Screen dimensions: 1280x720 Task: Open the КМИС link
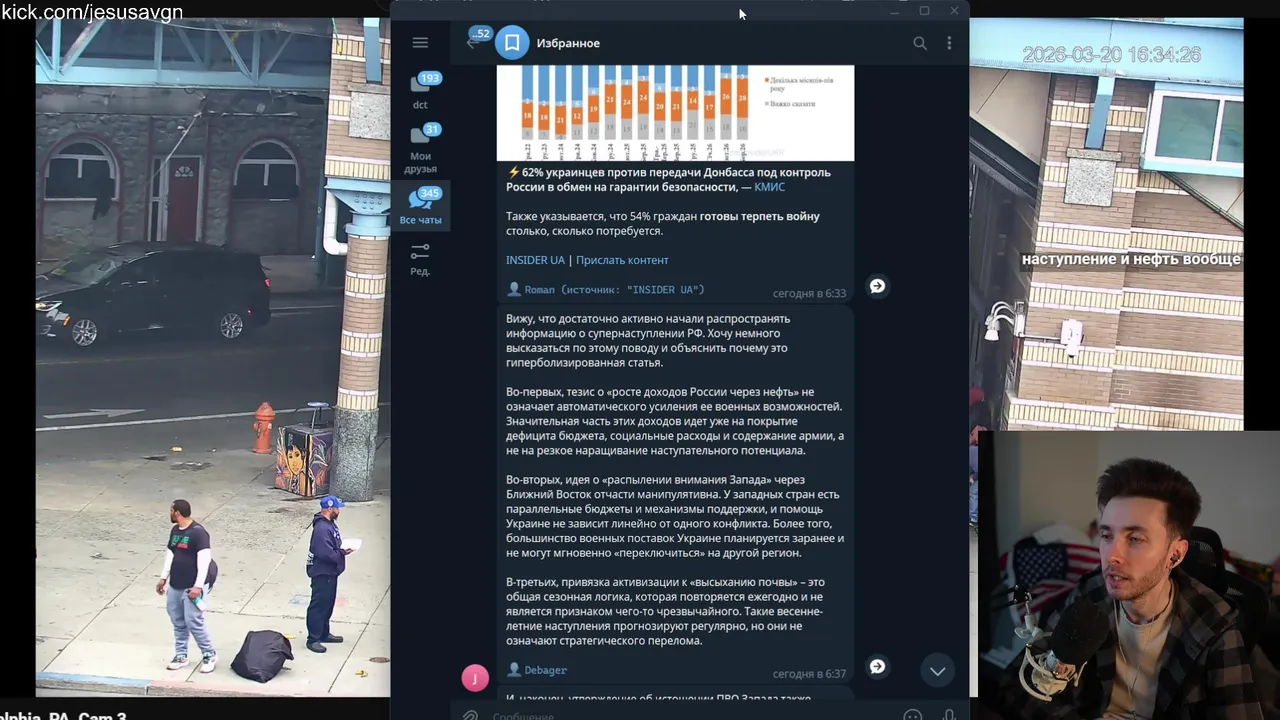[769, 187]
